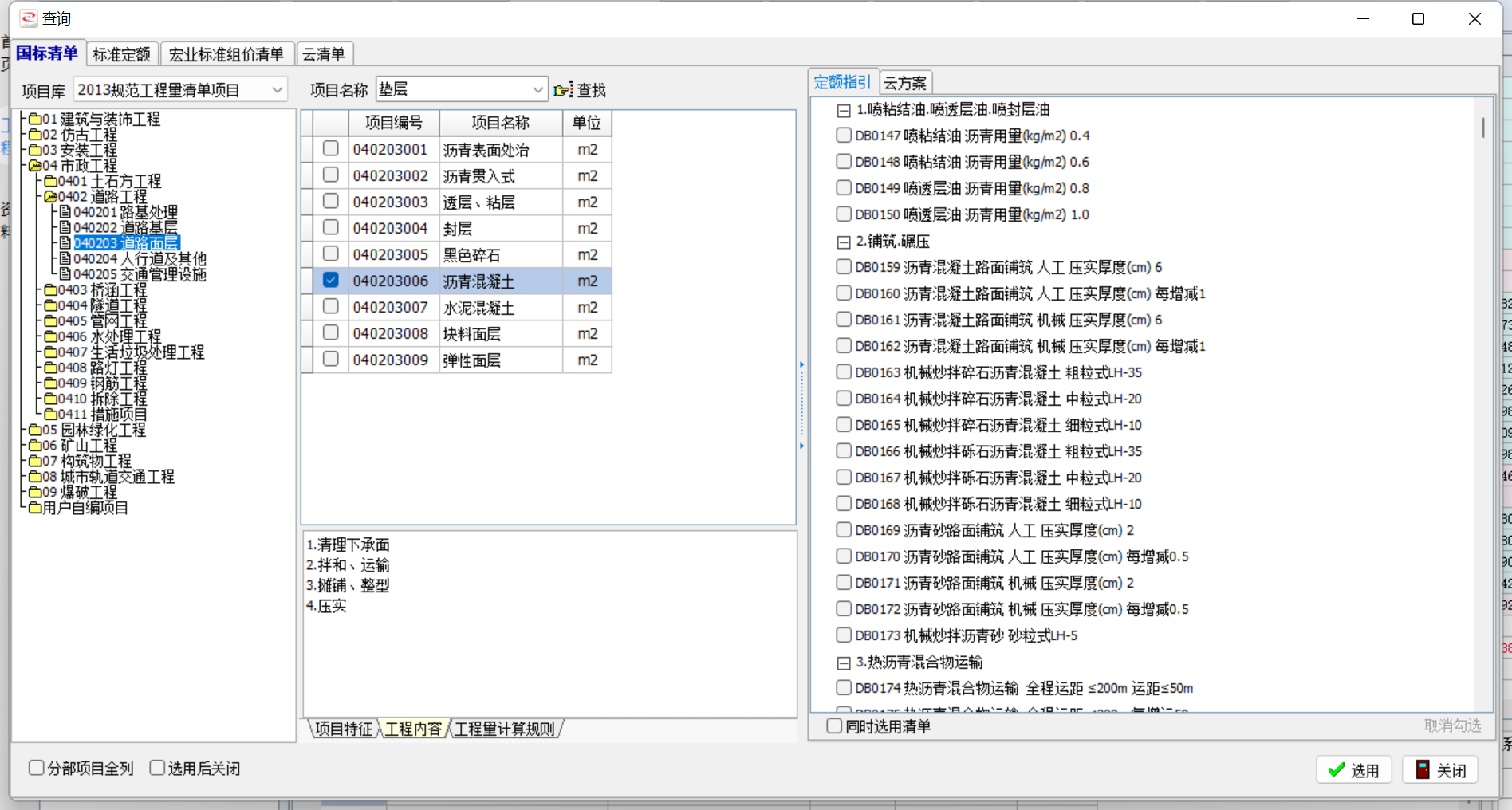Click folder icon of 0401 土石方工程
Screen dimensions: 1512x810
(x=51, y=181)
